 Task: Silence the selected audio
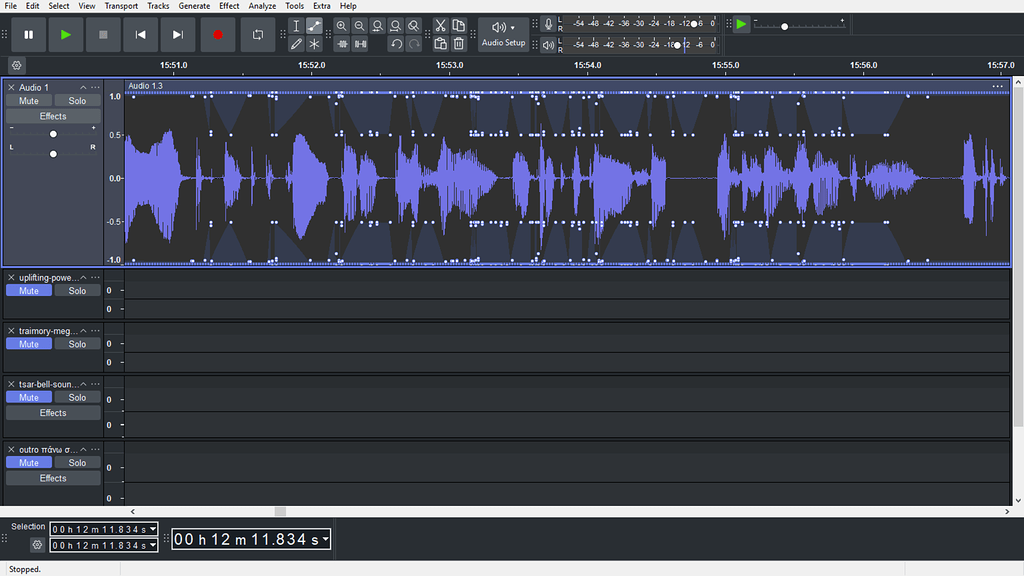[x=360, y=44]
